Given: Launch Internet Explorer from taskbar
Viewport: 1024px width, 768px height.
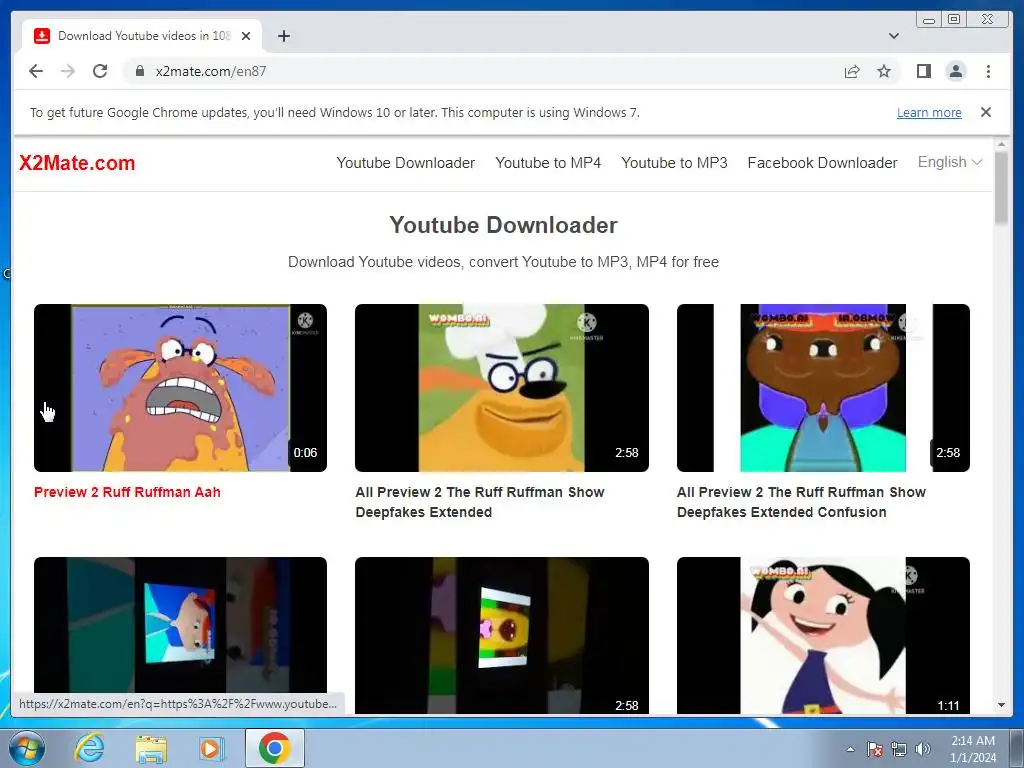Looking at the screenshot, I should [88, 748].
